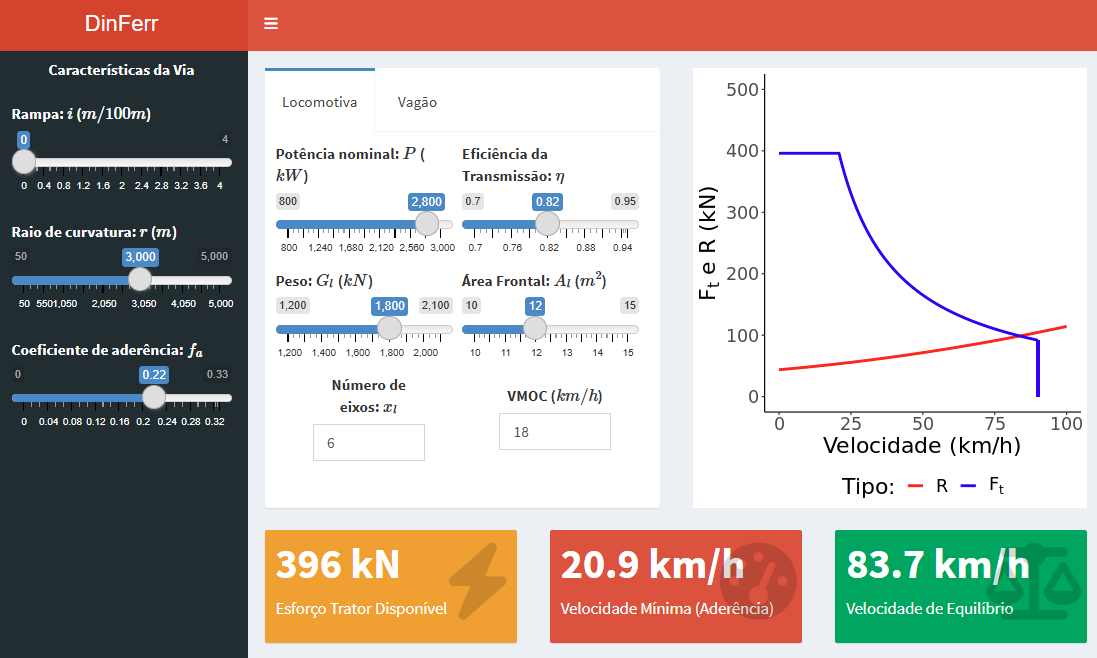The width and height of the screenshot is (1097, 658).
Task: Click the blue Ft legend line in chart
Action: pyautogui.click(x=968, y=487)
